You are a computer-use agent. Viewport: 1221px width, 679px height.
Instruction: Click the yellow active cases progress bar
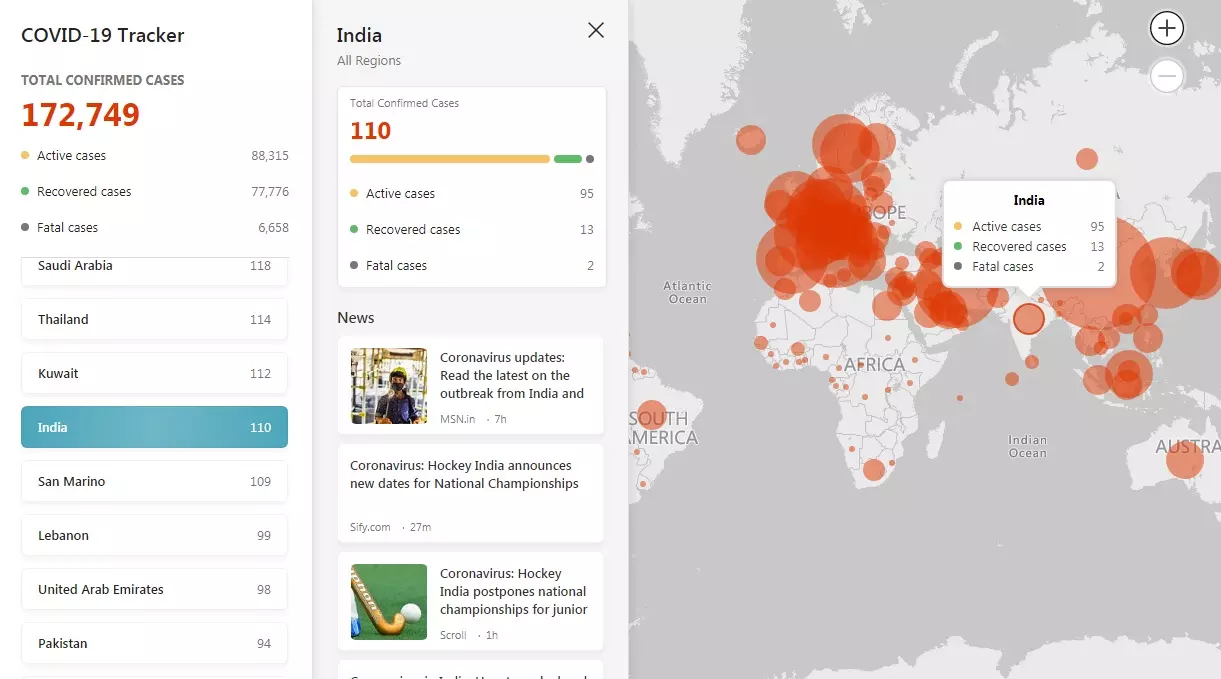449,159
